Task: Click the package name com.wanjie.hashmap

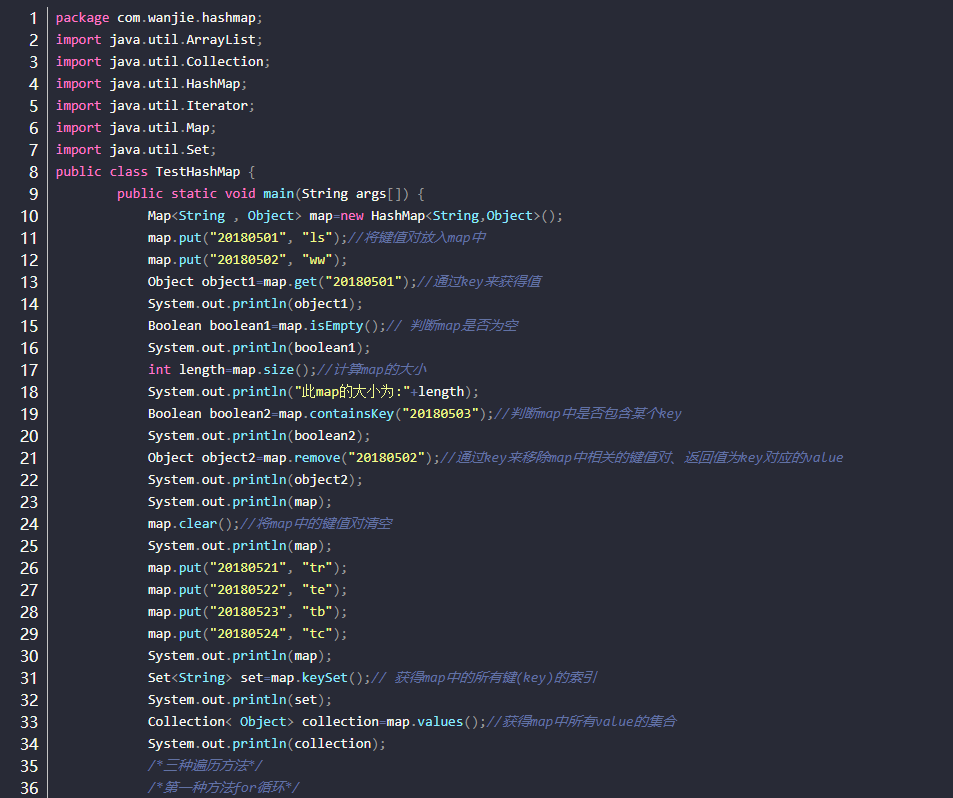Action: tap(186, 18)
